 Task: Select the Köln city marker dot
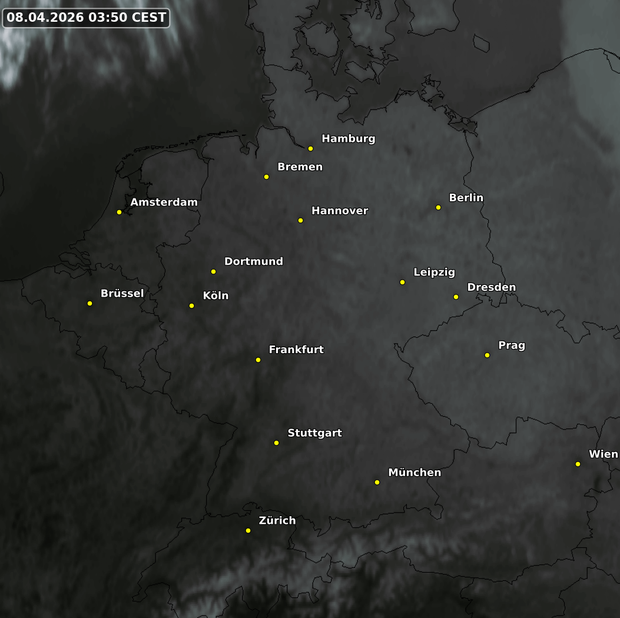(192, 306)
